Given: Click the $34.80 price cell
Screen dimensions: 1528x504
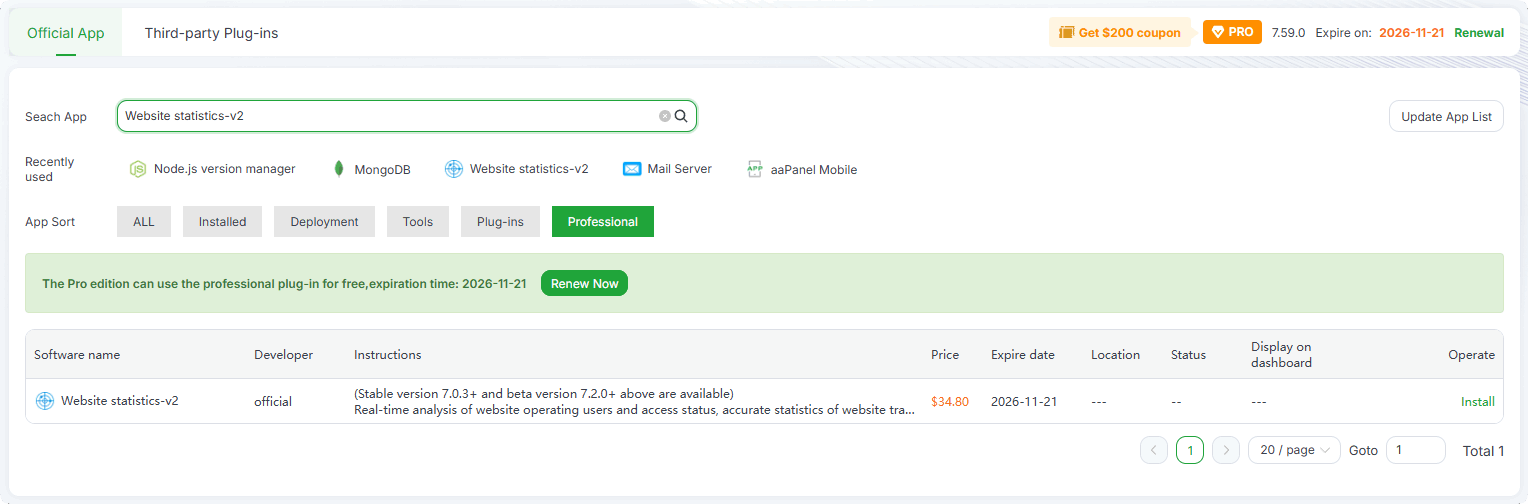Looking at the screenshot, I should (x=950, y=402).
